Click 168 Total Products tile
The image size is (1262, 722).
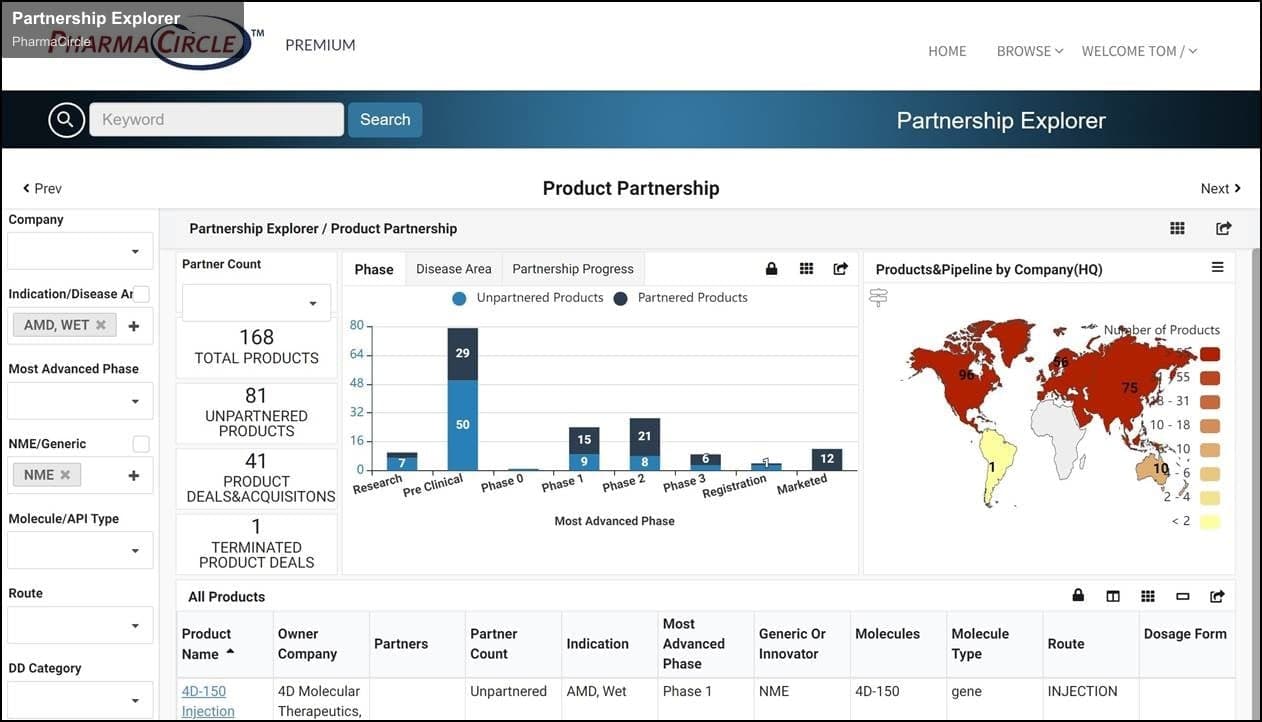[x=256, y=347]
